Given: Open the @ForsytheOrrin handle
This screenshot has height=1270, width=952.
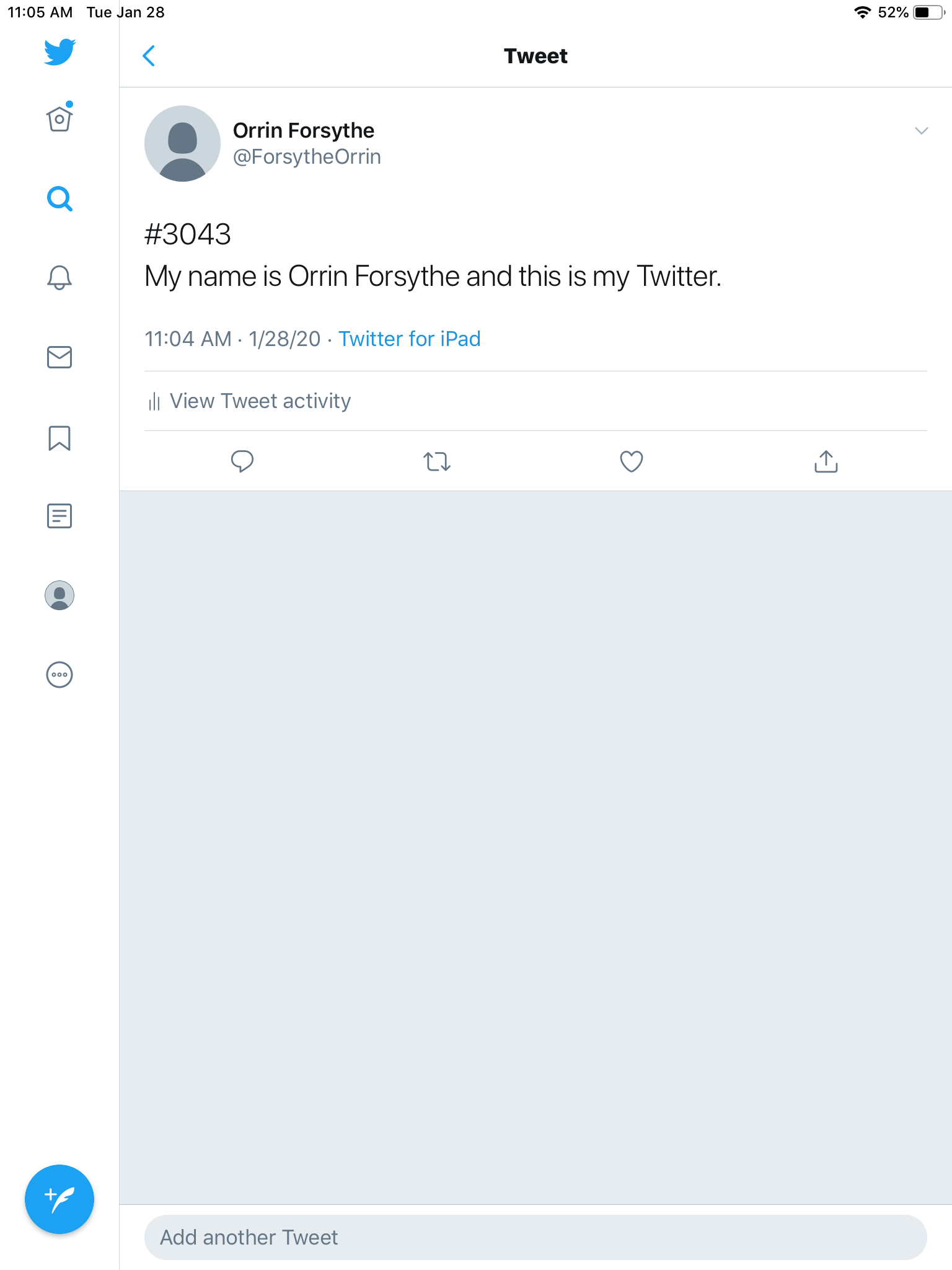Looking at the screenshot, I should click(307, 157).
